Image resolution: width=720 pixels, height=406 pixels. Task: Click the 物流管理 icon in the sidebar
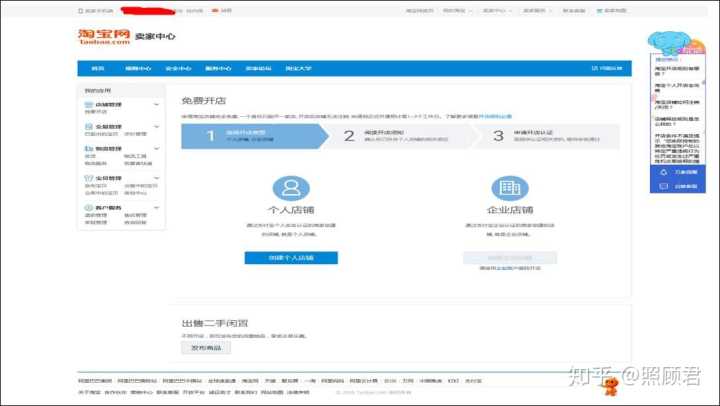(x=89, y=149)
